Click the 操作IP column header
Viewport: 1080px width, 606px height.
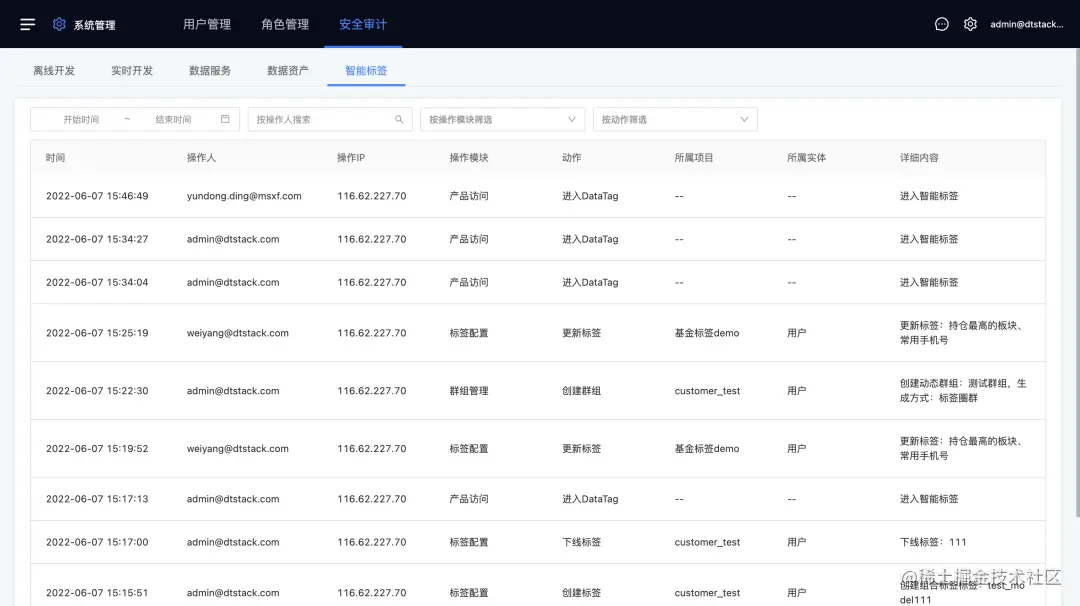351,158
